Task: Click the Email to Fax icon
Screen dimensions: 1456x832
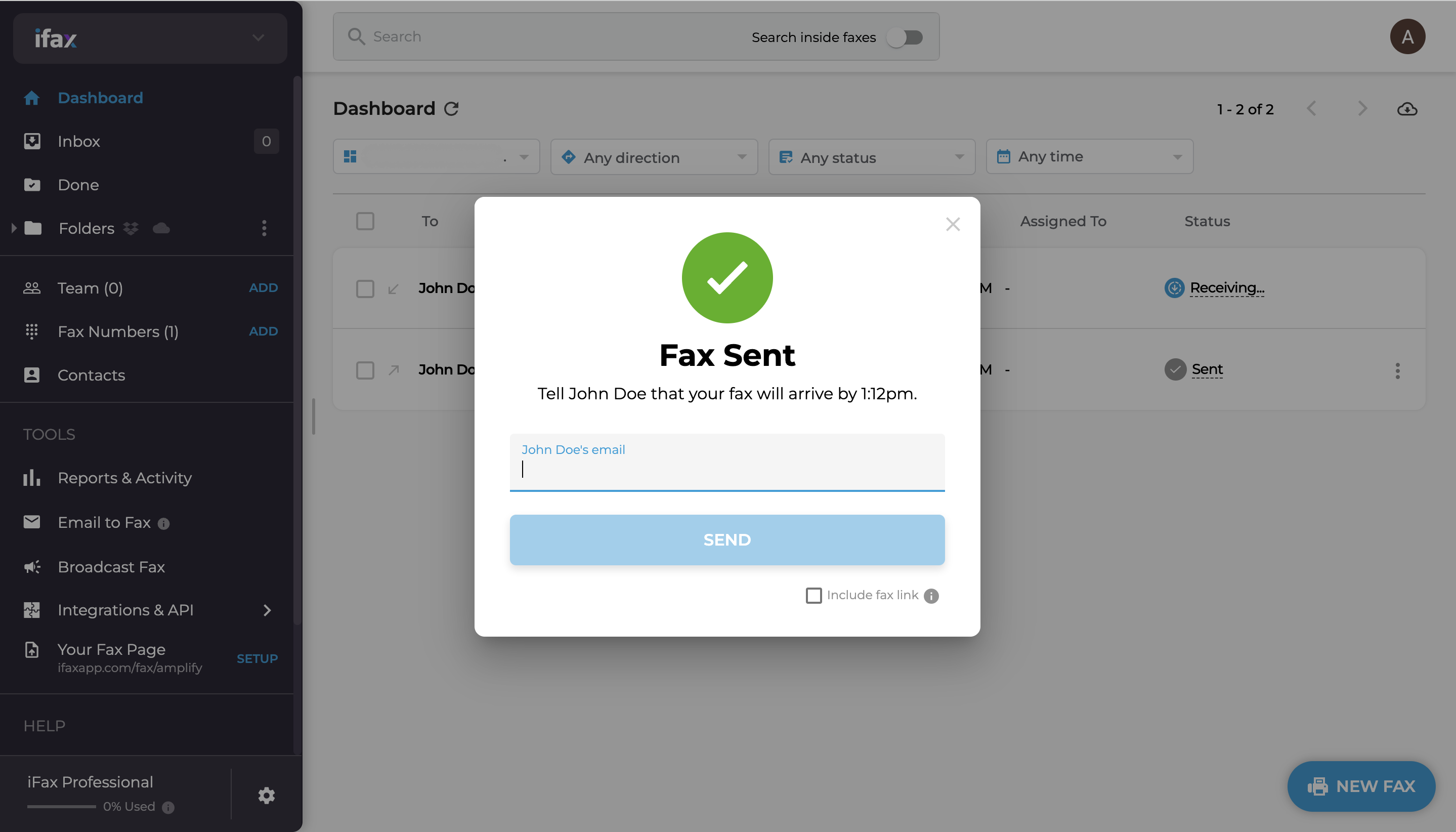Action: point(32,521)
